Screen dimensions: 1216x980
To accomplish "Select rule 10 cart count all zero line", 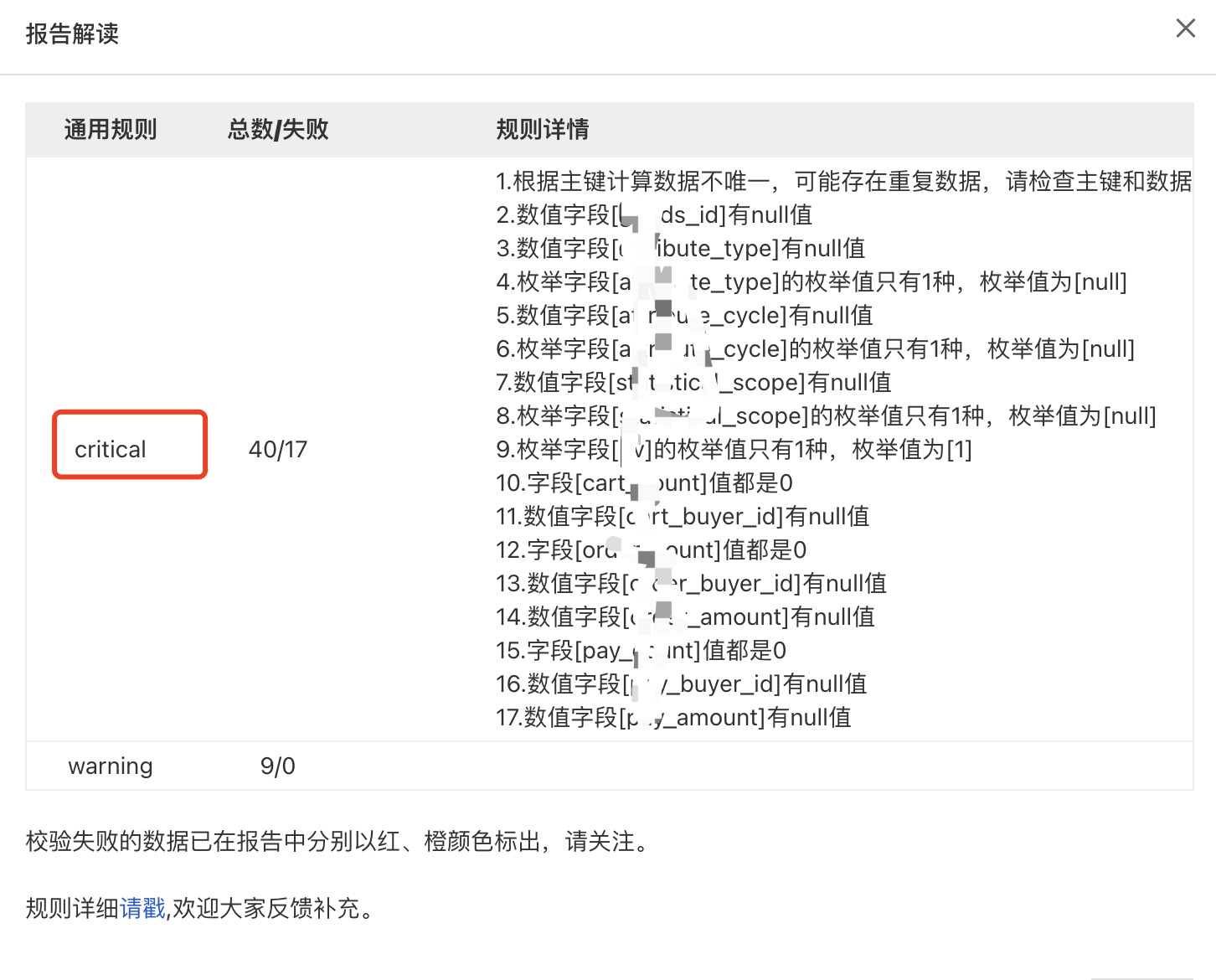I will click(x=645, y=482).
